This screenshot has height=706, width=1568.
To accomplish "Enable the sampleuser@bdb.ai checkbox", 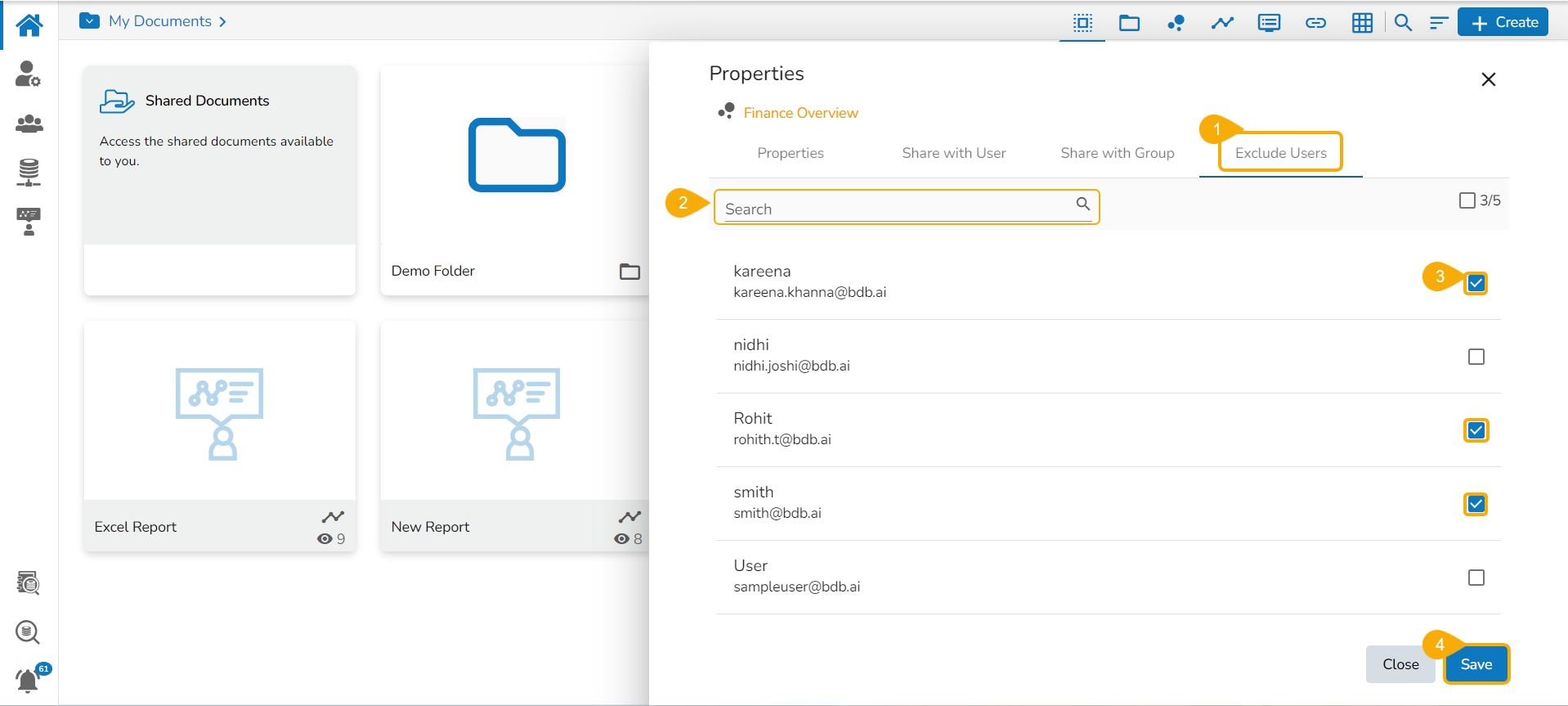I will point(1476,578).
